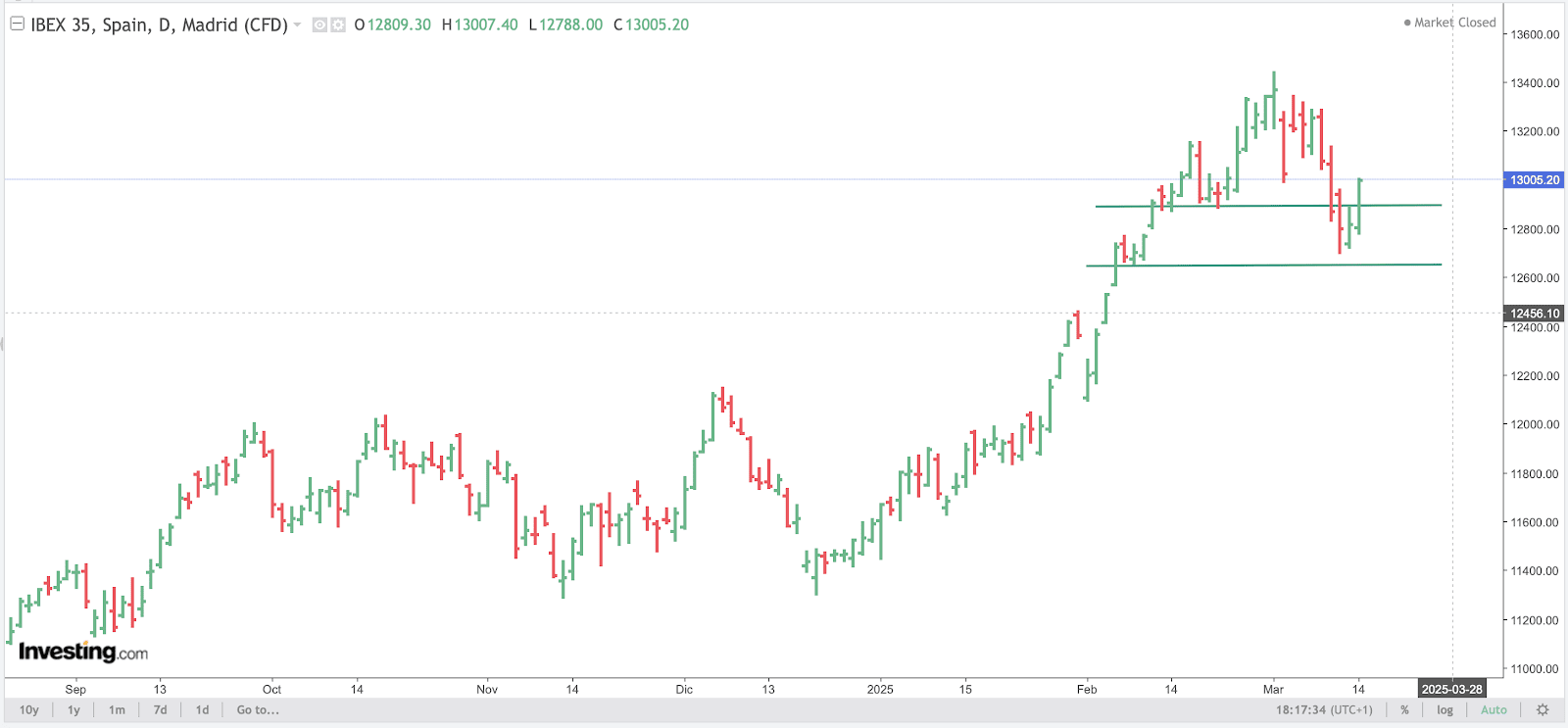
Task: Click the Nov label on time axis
Action: coord(487,690)
